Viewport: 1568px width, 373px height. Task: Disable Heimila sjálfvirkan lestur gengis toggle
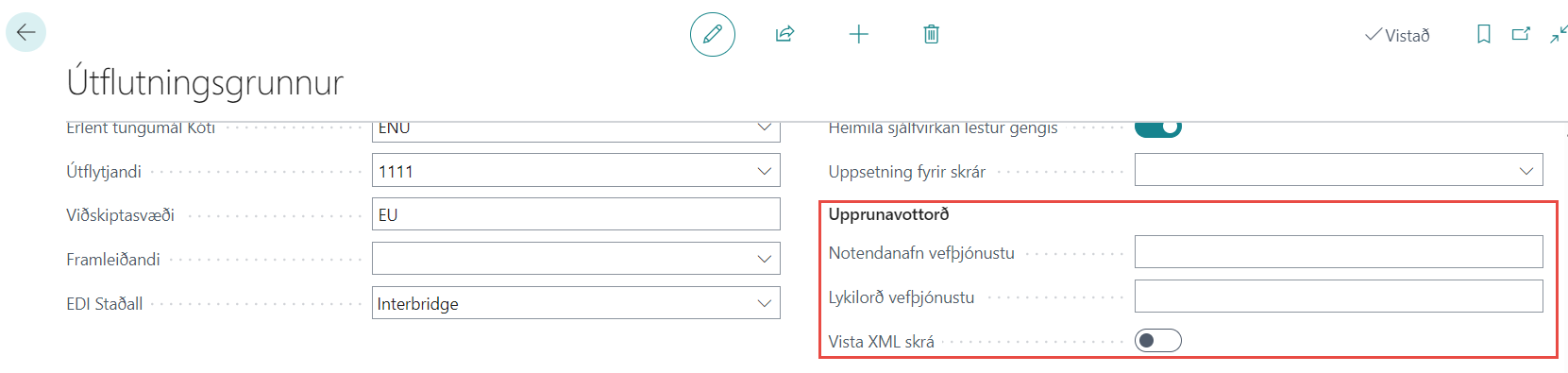click(1157, 127)
